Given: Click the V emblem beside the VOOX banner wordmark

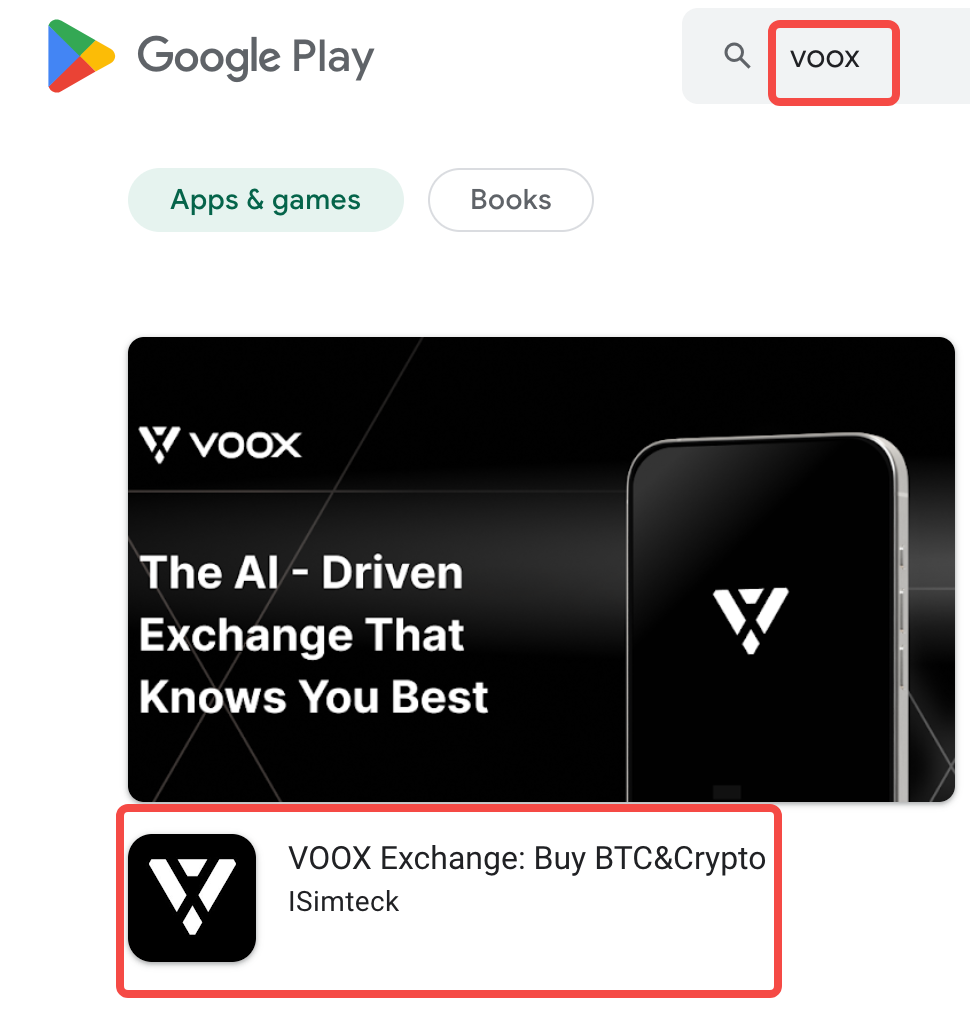Looking at the screenshot, I should tap(159, 445).
